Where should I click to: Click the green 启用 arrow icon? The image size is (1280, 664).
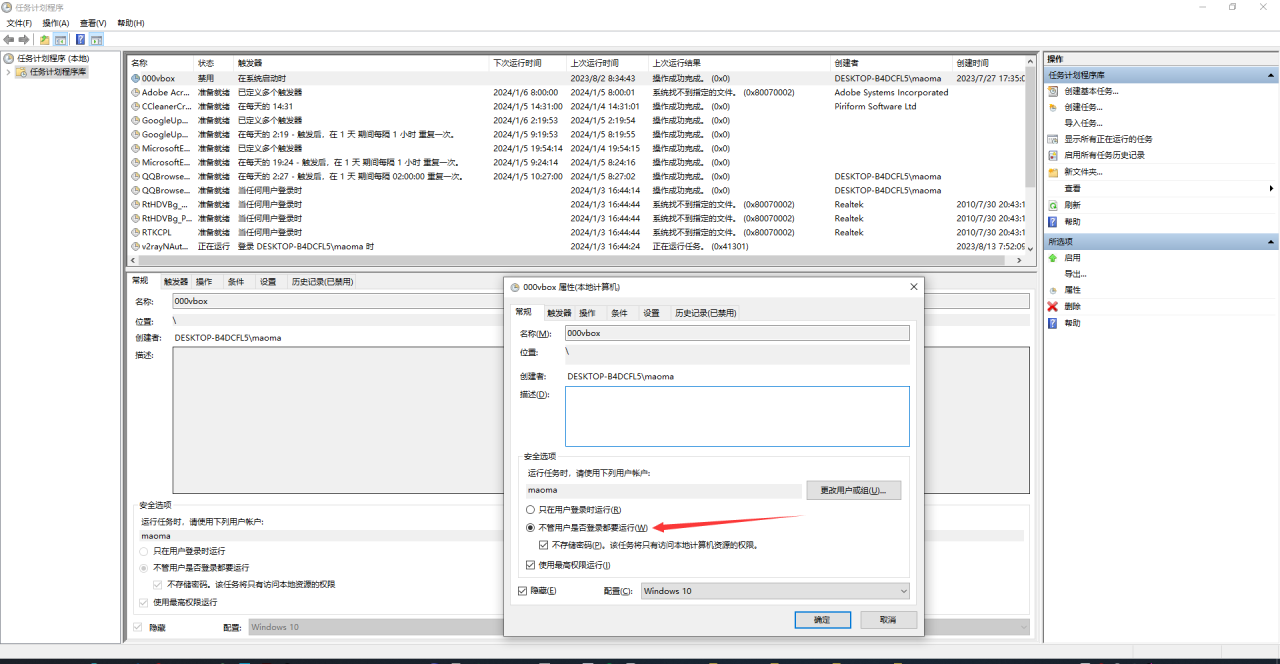click(1053, 258)
